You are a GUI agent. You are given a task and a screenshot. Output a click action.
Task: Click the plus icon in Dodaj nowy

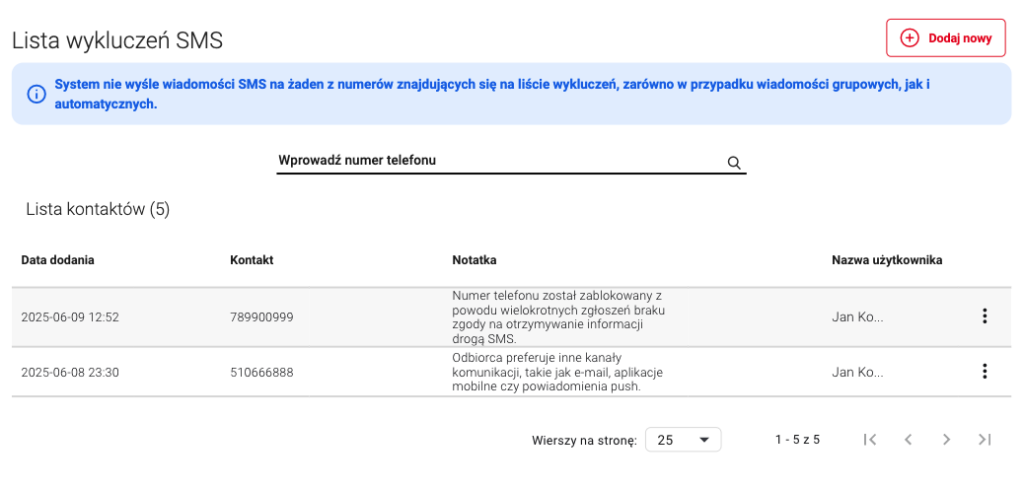(x=909, y=38)
